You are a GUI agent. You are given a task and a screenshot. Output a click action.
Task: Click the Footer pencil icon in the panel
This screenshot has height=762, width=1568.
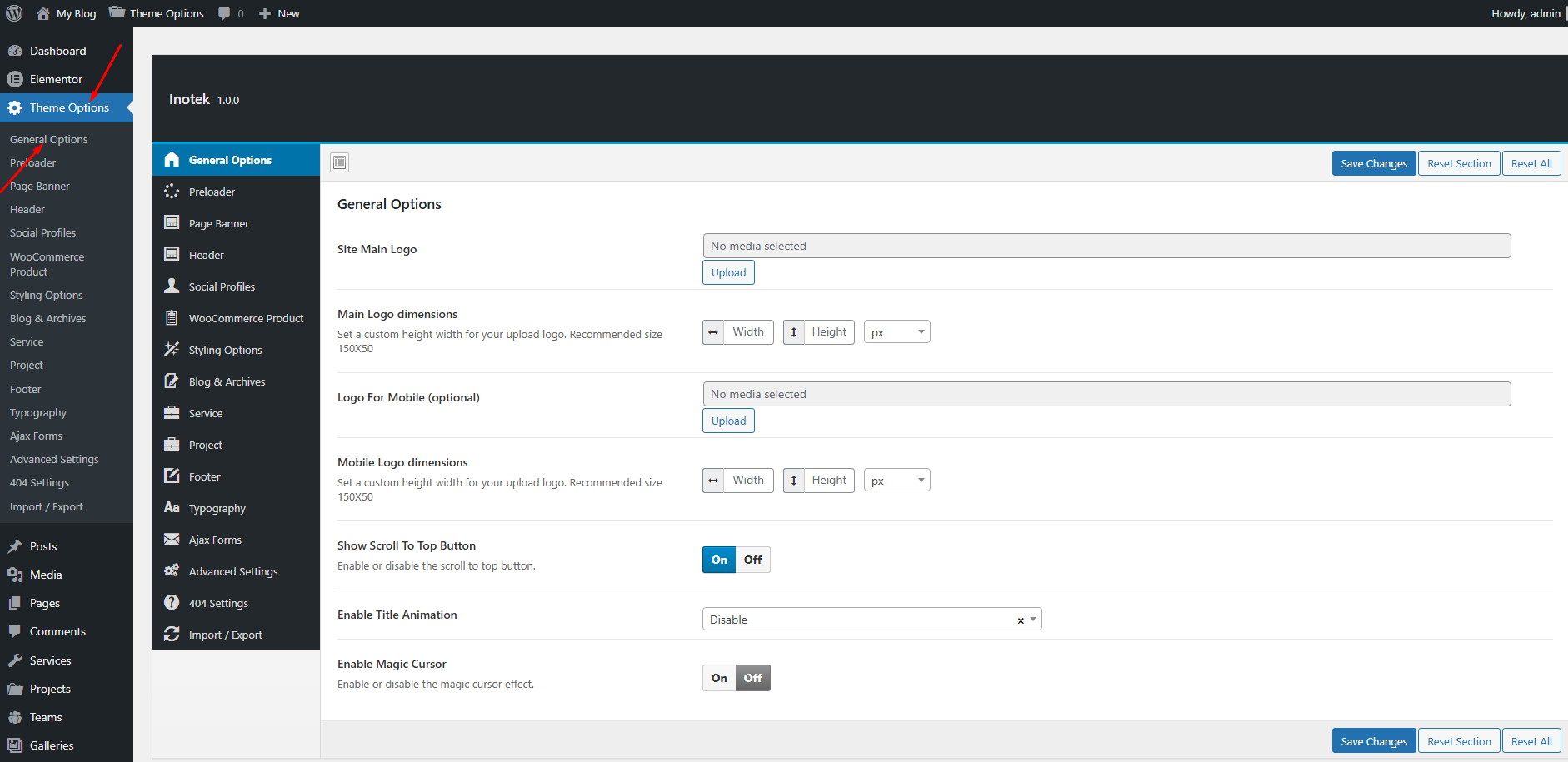[172, 476]
